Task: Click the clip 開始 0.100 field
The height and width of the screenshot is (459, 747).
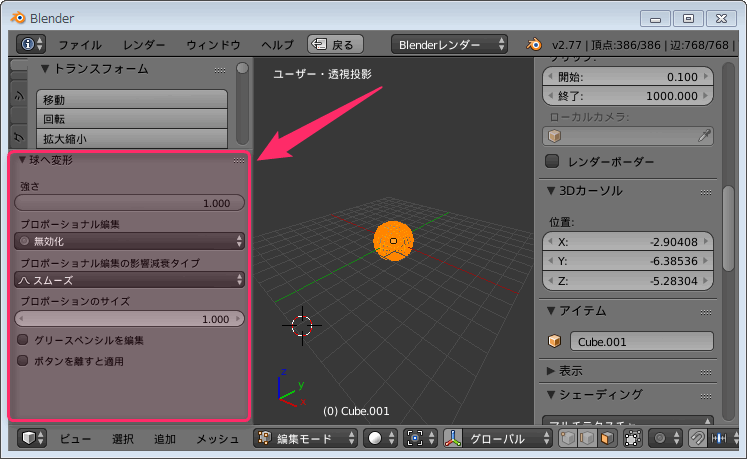Action: 628,77
